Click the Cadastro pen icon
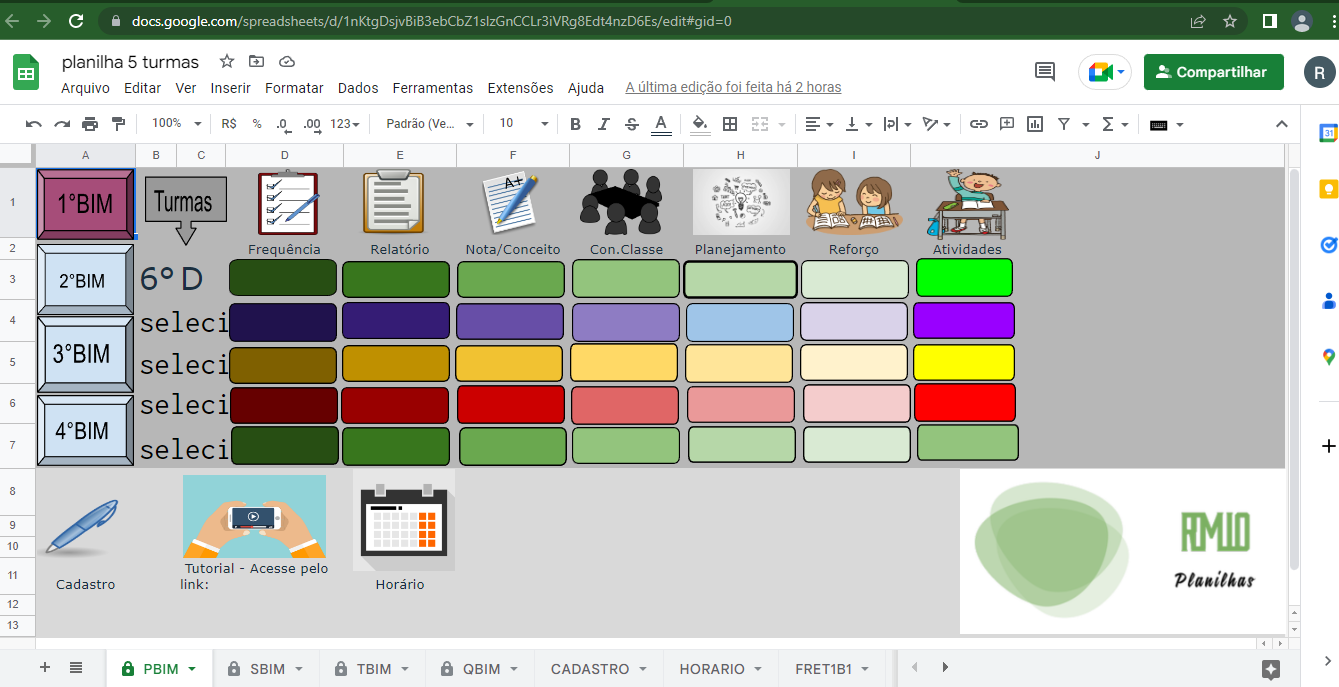This screenshot has width=1339, height=687. coord(80,527)
